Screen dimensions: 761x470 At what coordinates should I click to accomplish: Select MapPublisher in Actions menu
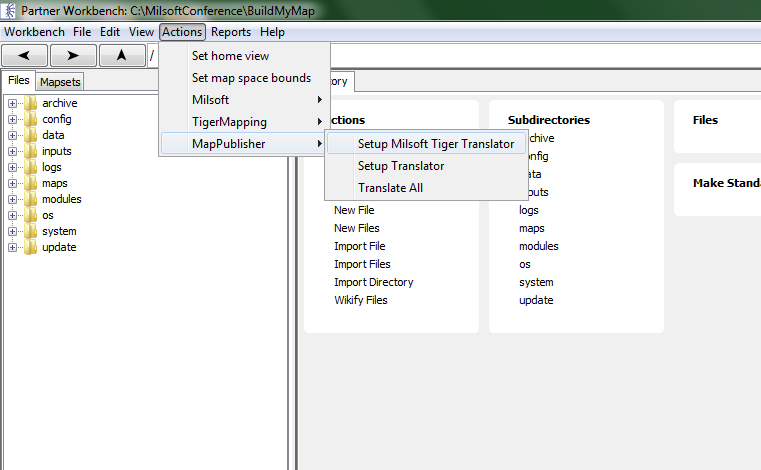pyautogui.click(x=245, y=144)
